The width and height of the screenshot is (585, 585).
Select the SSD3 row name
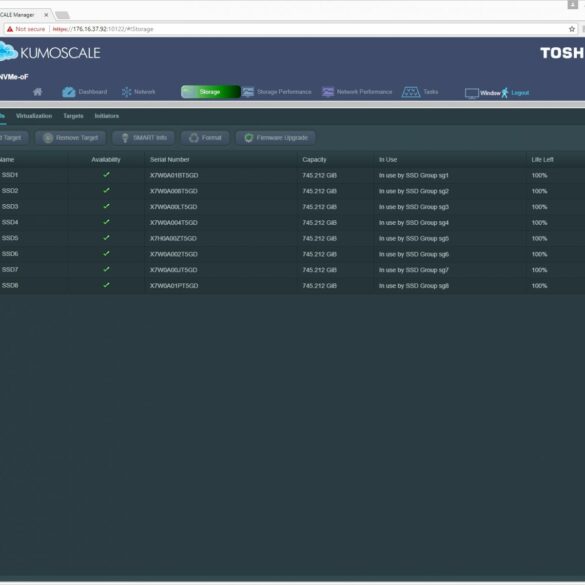[10, 206]
